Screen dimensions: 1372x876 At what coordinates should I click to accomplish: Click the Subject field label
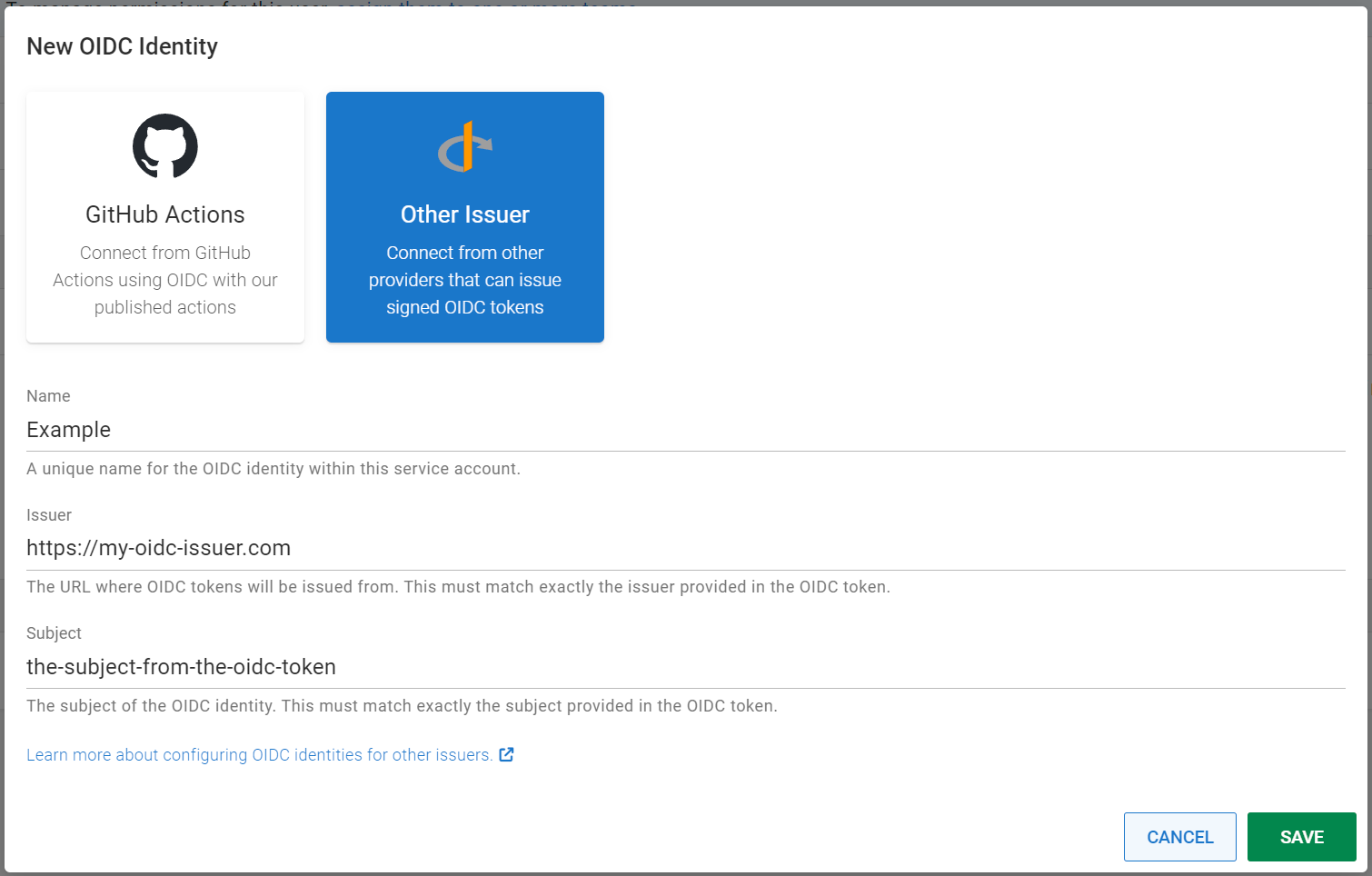point(54,632)
